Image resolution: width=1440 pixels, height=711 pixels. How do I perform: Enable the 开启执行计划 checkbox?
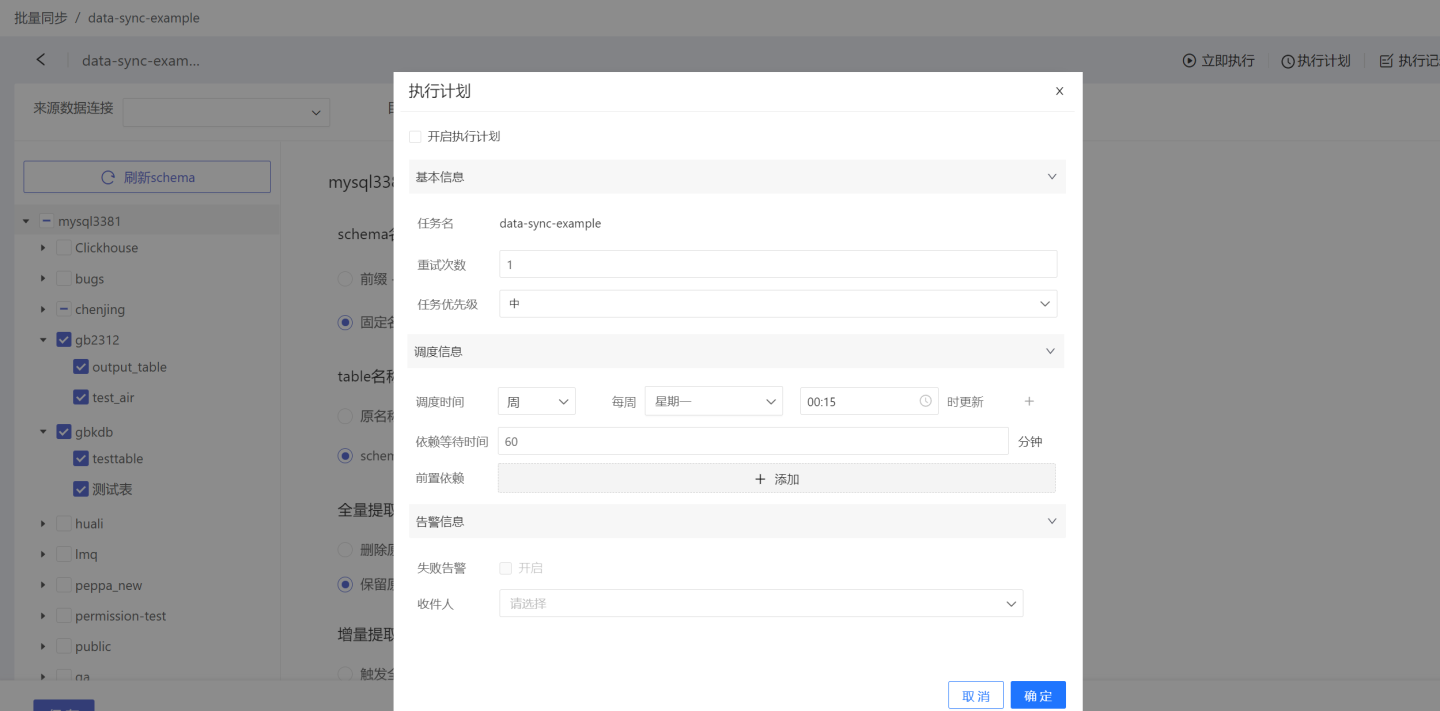(415, 136)
